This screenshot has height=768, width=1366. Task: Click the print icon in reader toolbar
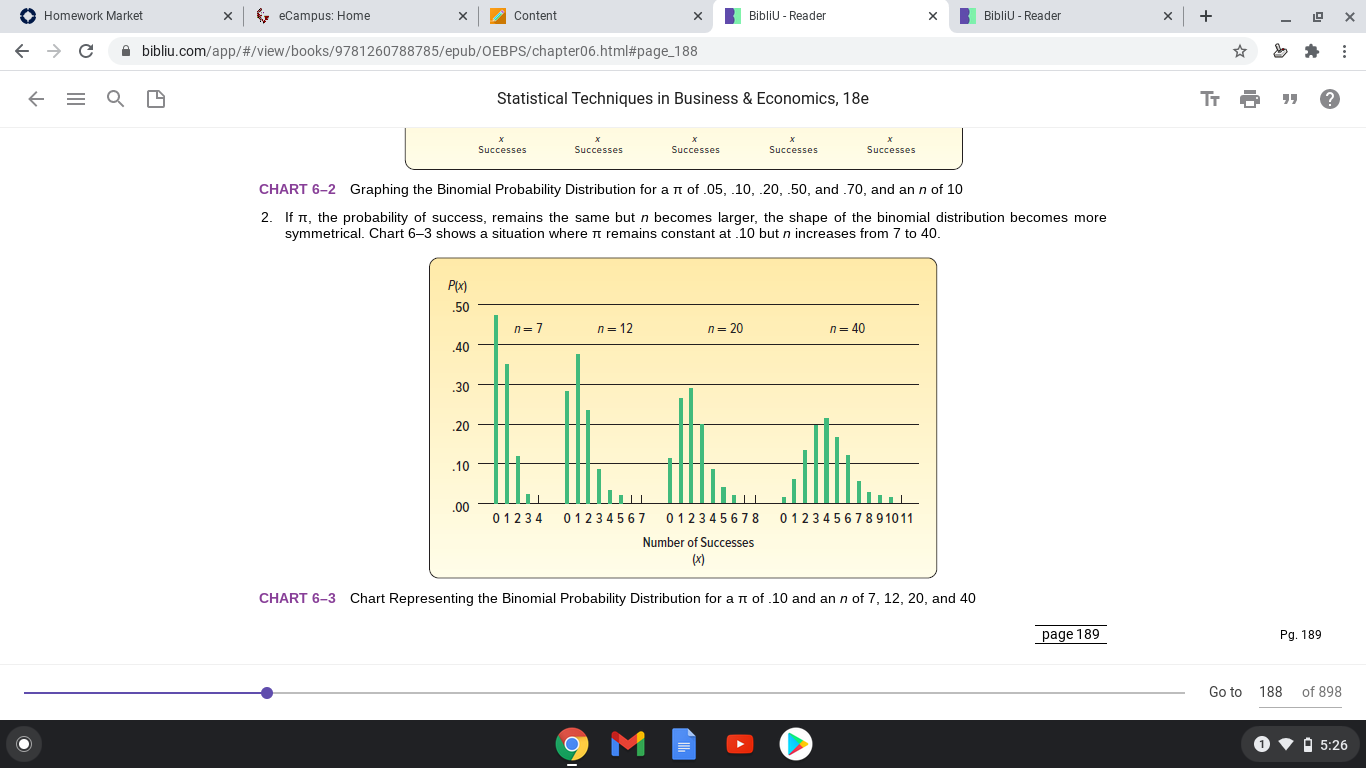tap(1250, 99)
